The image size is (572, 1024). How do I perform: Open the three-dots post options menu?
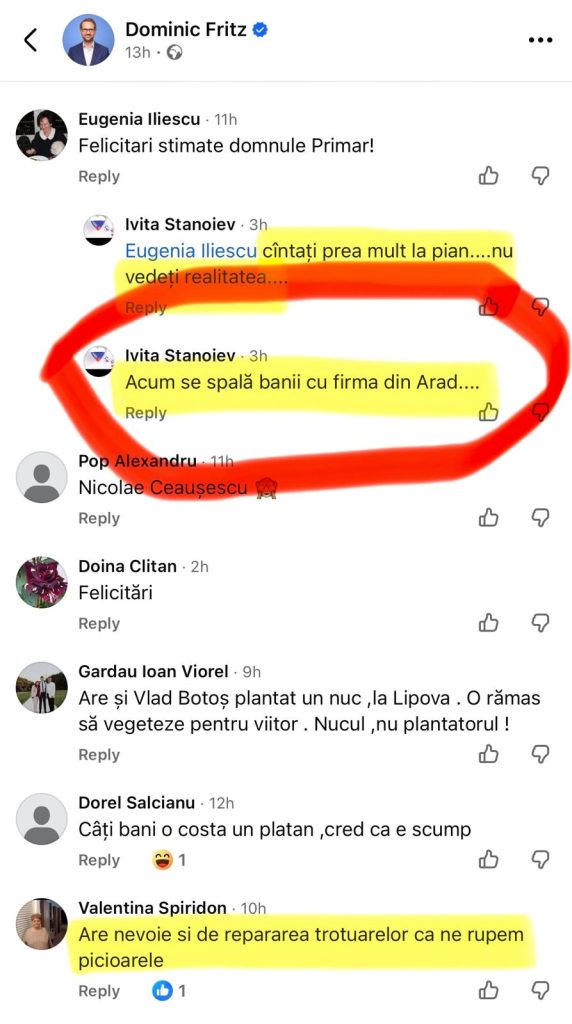[540, 40]
